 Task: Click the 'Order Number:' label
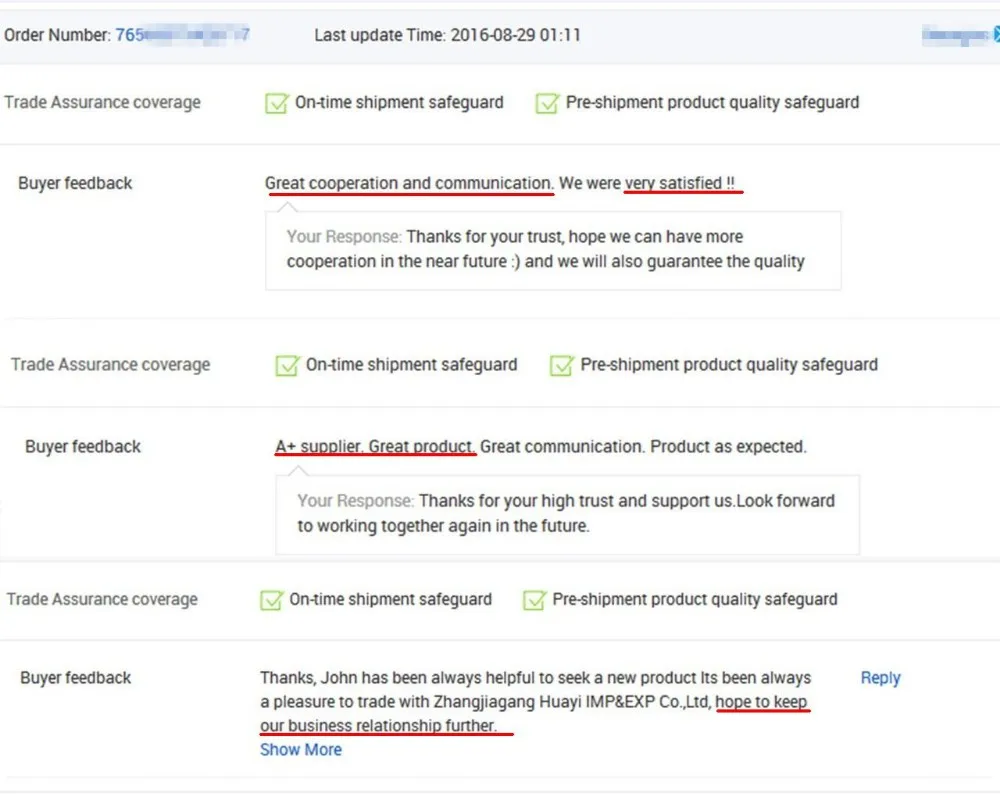click(x=57, y=35)
